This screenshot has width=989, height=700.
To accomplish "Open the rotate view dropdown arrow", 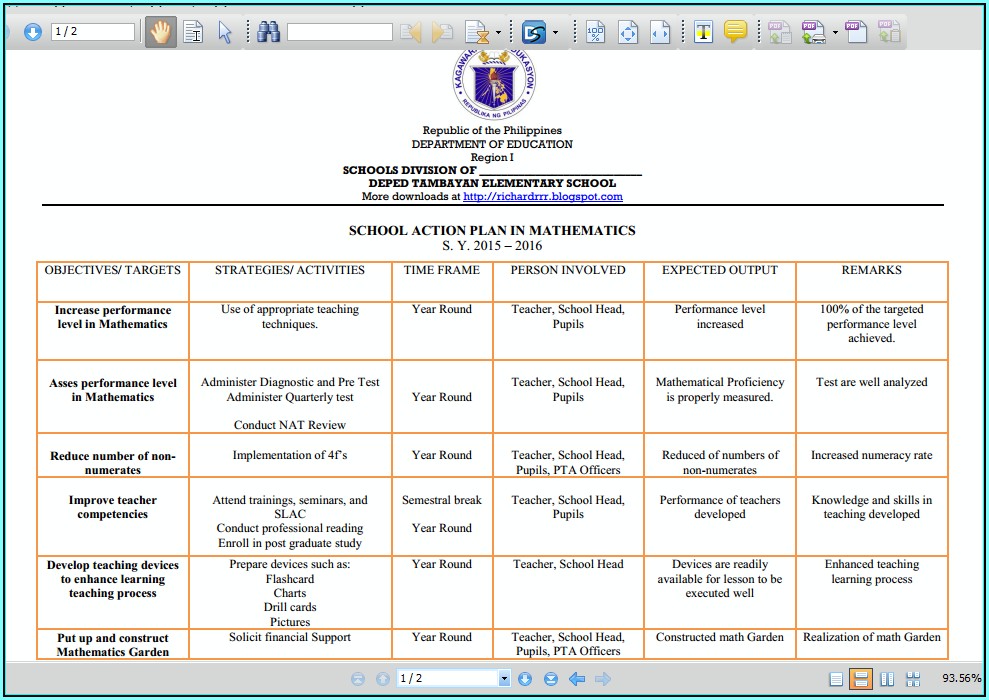I will pos(555,32).
